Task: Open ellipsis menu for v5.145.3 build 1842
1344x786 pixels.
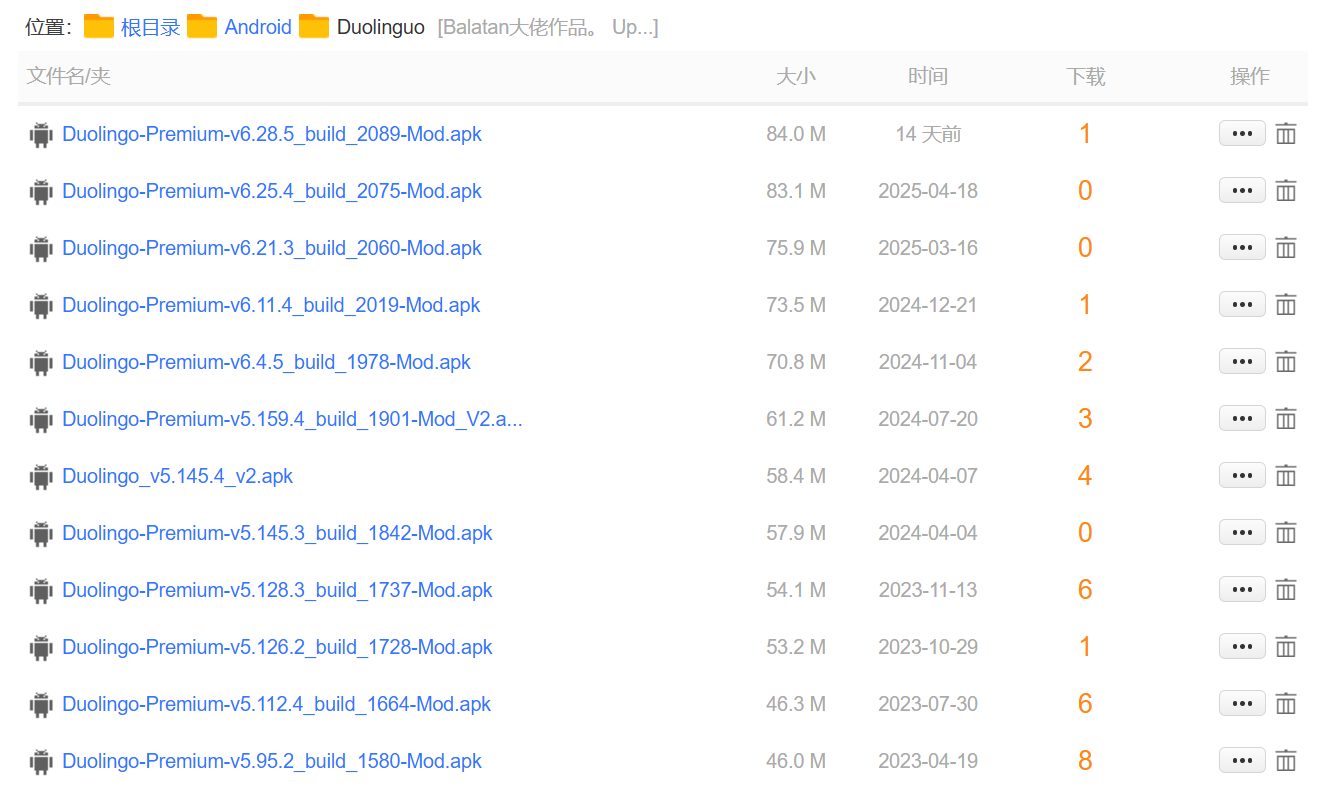Action: pyautogui.click(x=1242, y=532)
